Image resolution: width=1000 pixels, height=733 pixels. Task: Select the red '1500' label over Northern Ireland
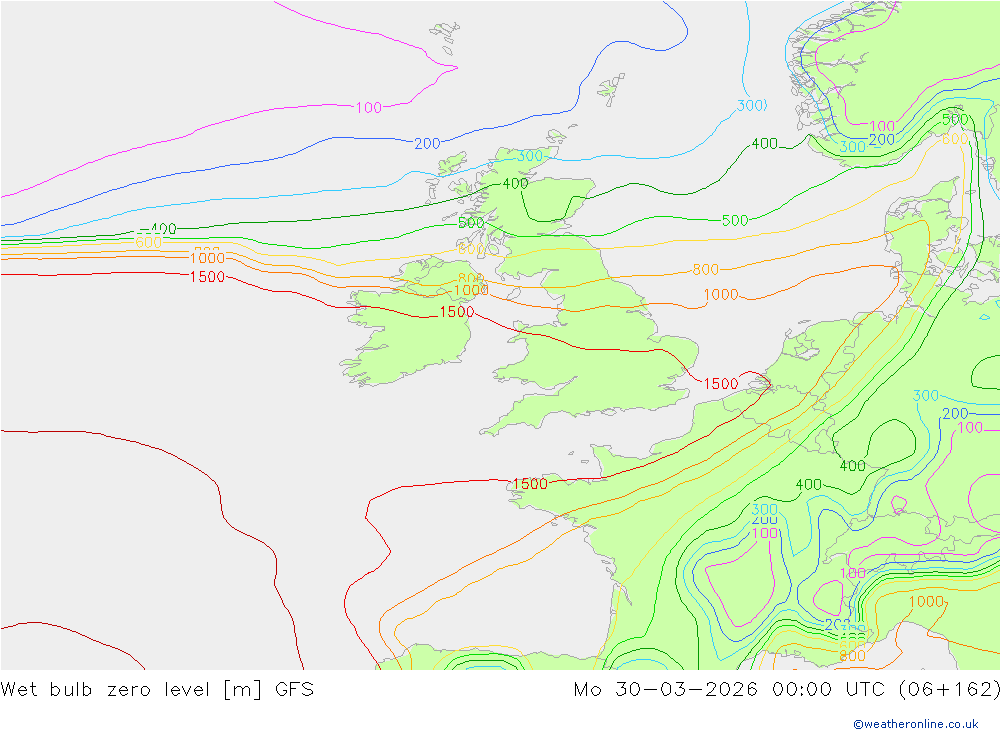[x=457, y=312]
